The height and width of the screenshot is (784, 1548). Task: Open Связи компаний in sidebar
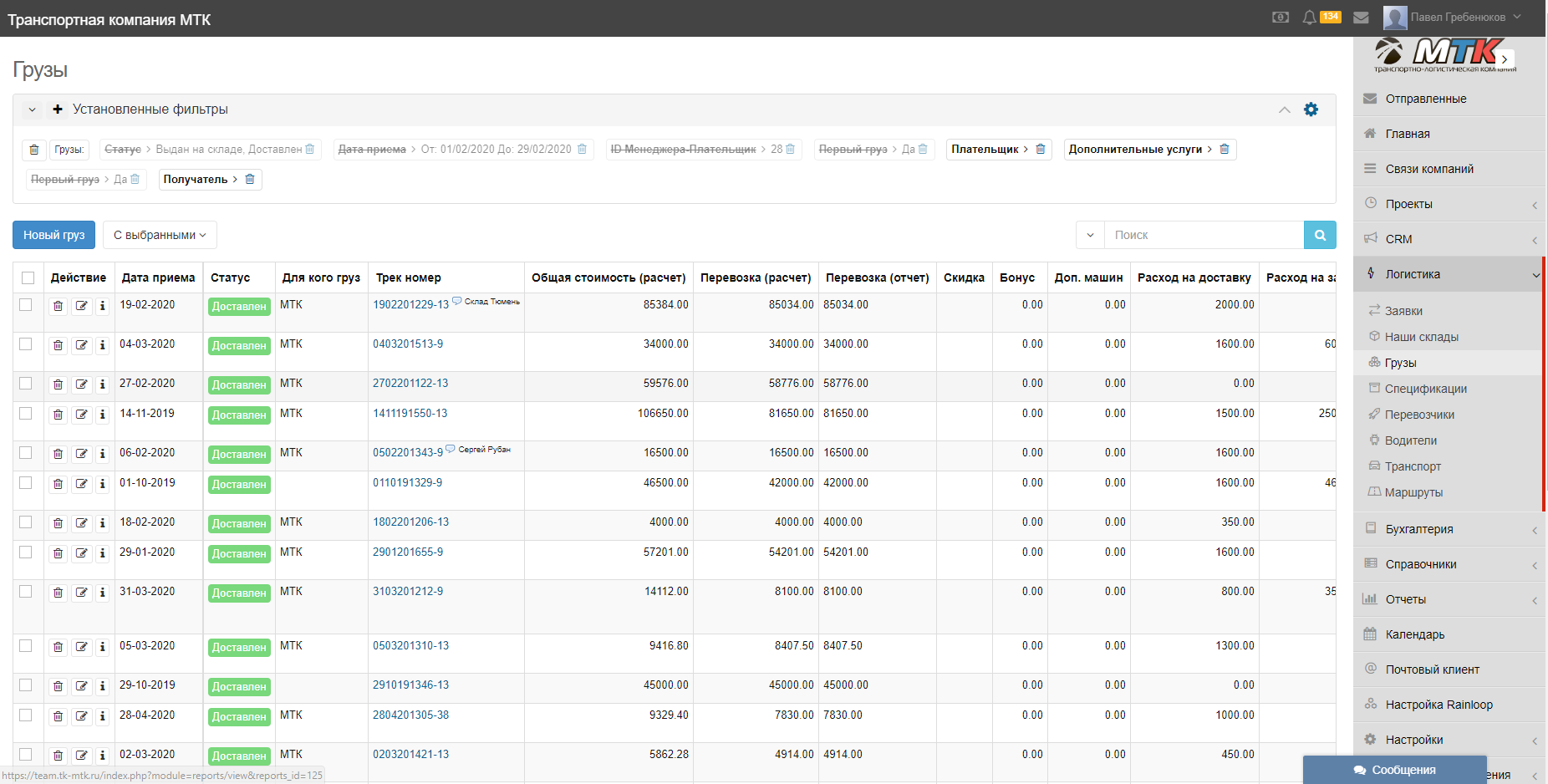tap(1449, 169)
